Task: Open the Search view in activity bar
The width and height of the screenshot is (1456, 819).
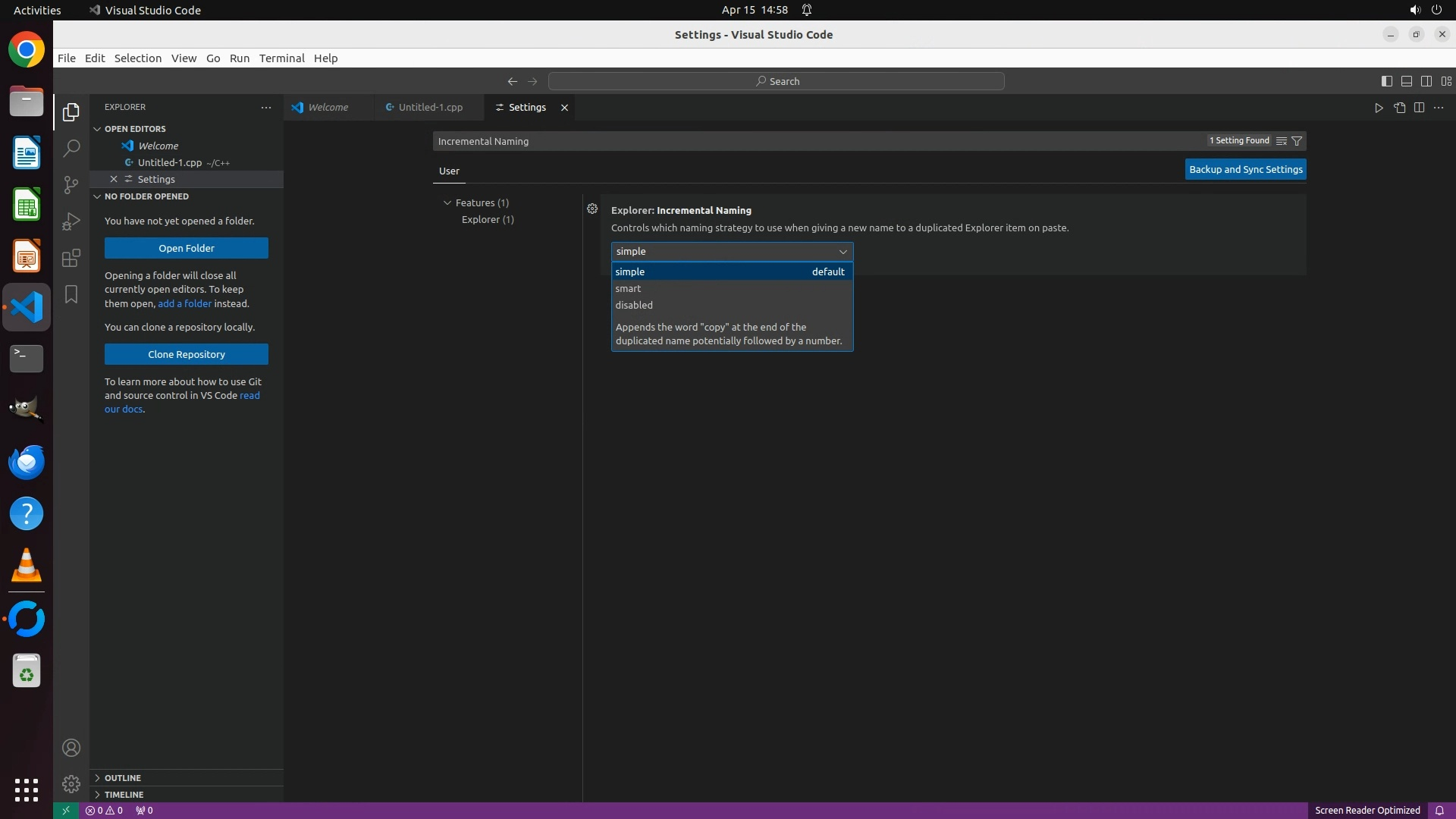Action: pyautogui.click(x=71, y=148)
